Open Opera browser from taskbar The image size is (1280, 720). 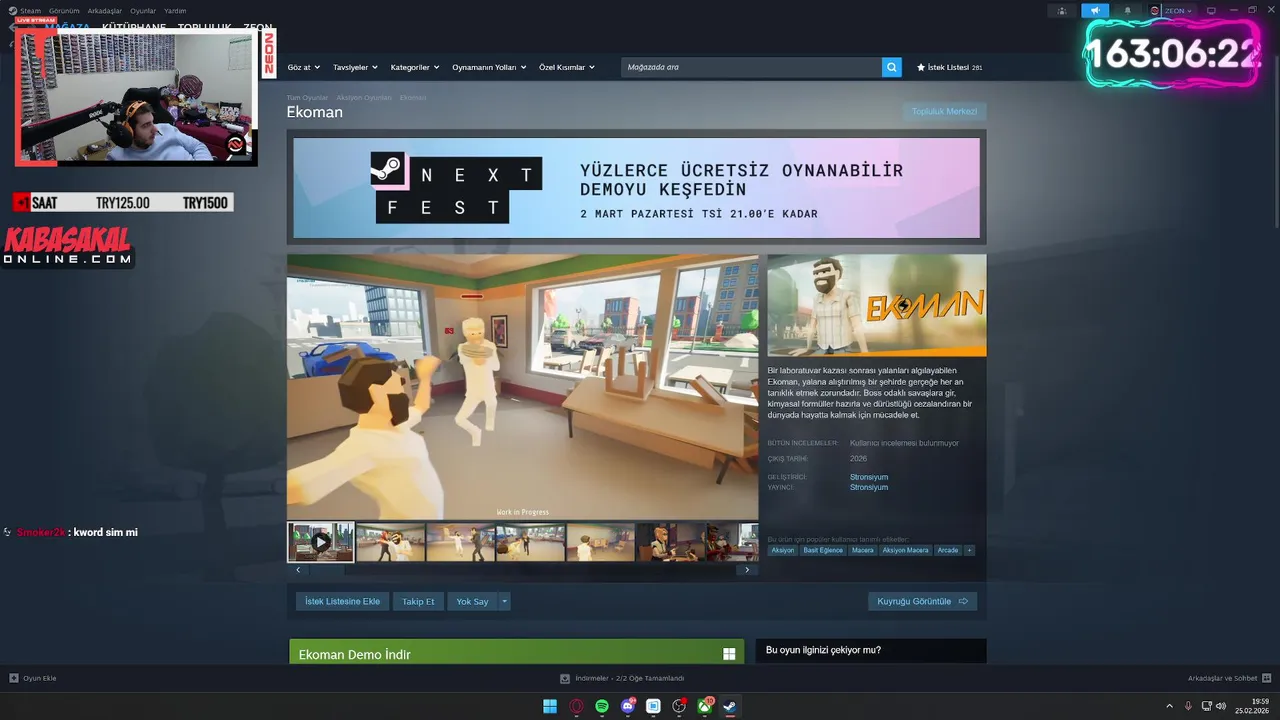[576, 706]
